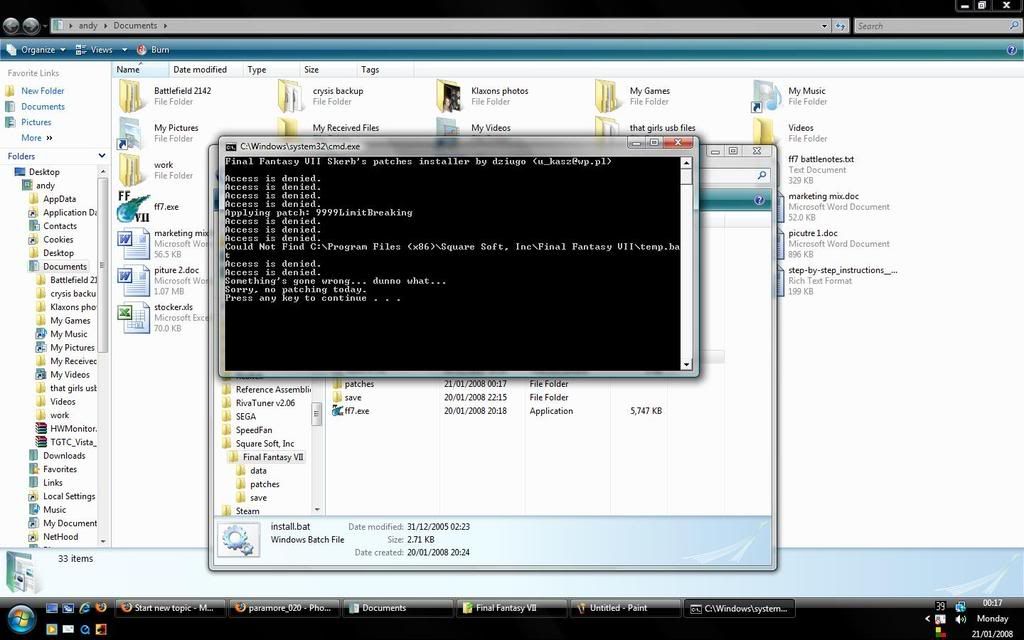Refresh the Documents address bar
1024x640 pixels.
[x=840, y=26]
